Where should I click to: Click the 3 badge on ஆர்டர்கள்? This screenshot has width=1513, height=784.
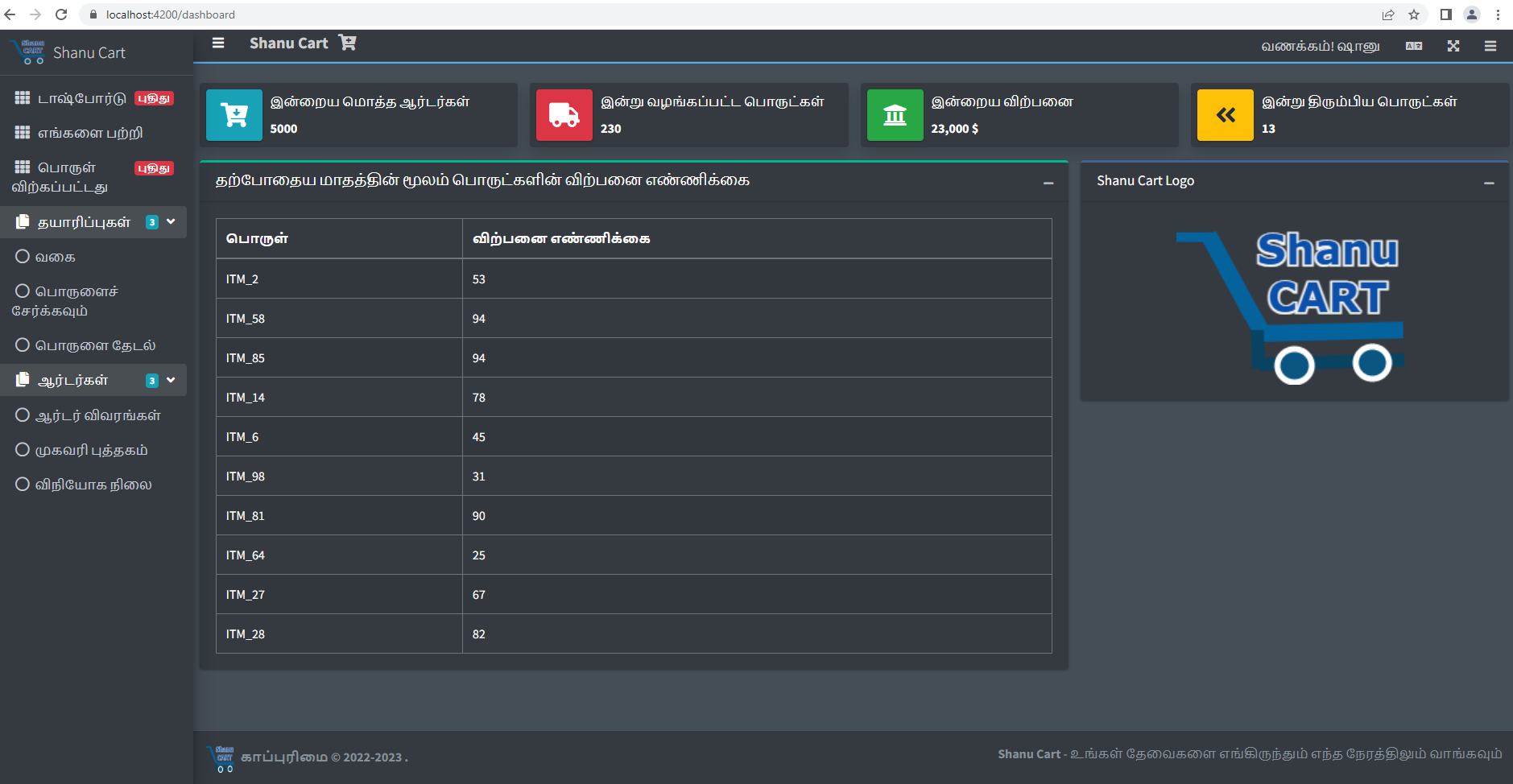(152, 381)
